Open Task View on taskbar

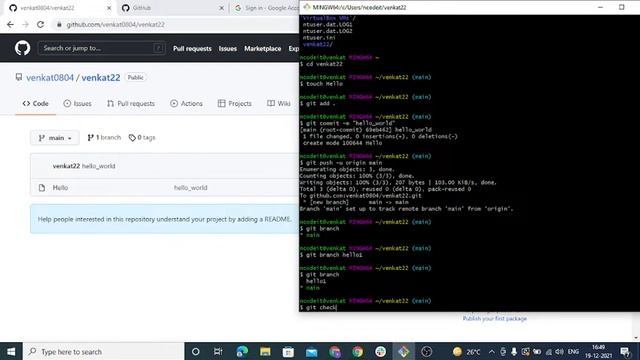[218, 351]
